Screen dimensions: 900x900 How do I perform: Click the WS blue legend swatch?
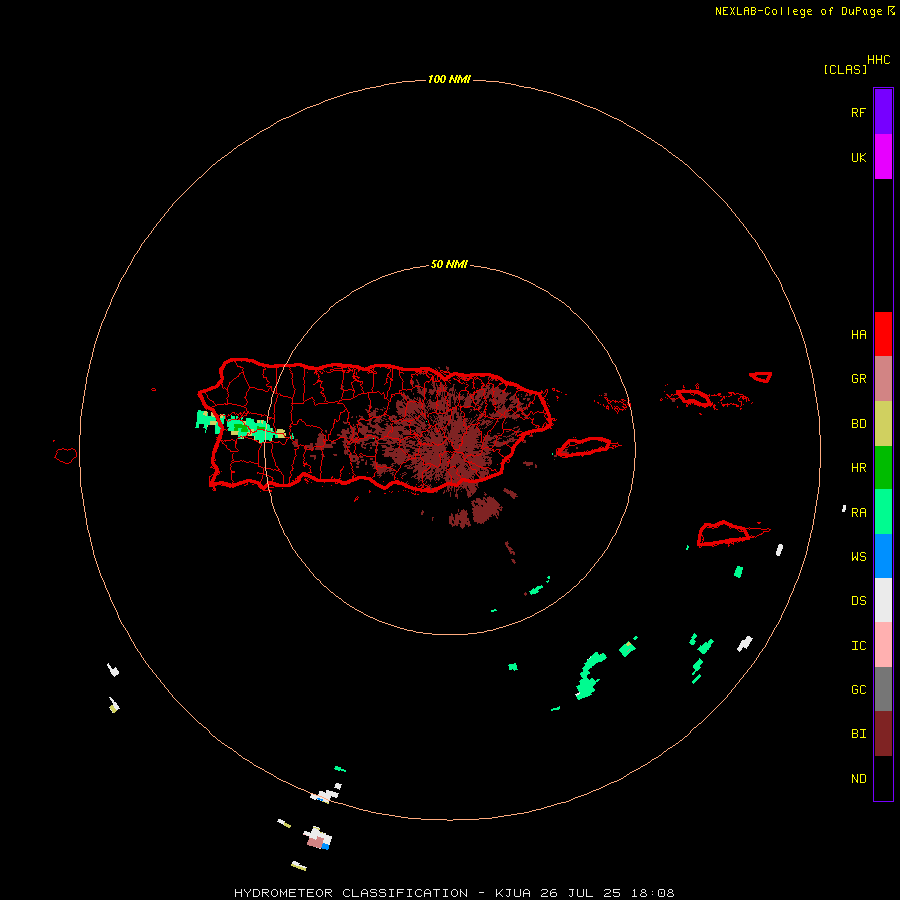coord(883,556)
